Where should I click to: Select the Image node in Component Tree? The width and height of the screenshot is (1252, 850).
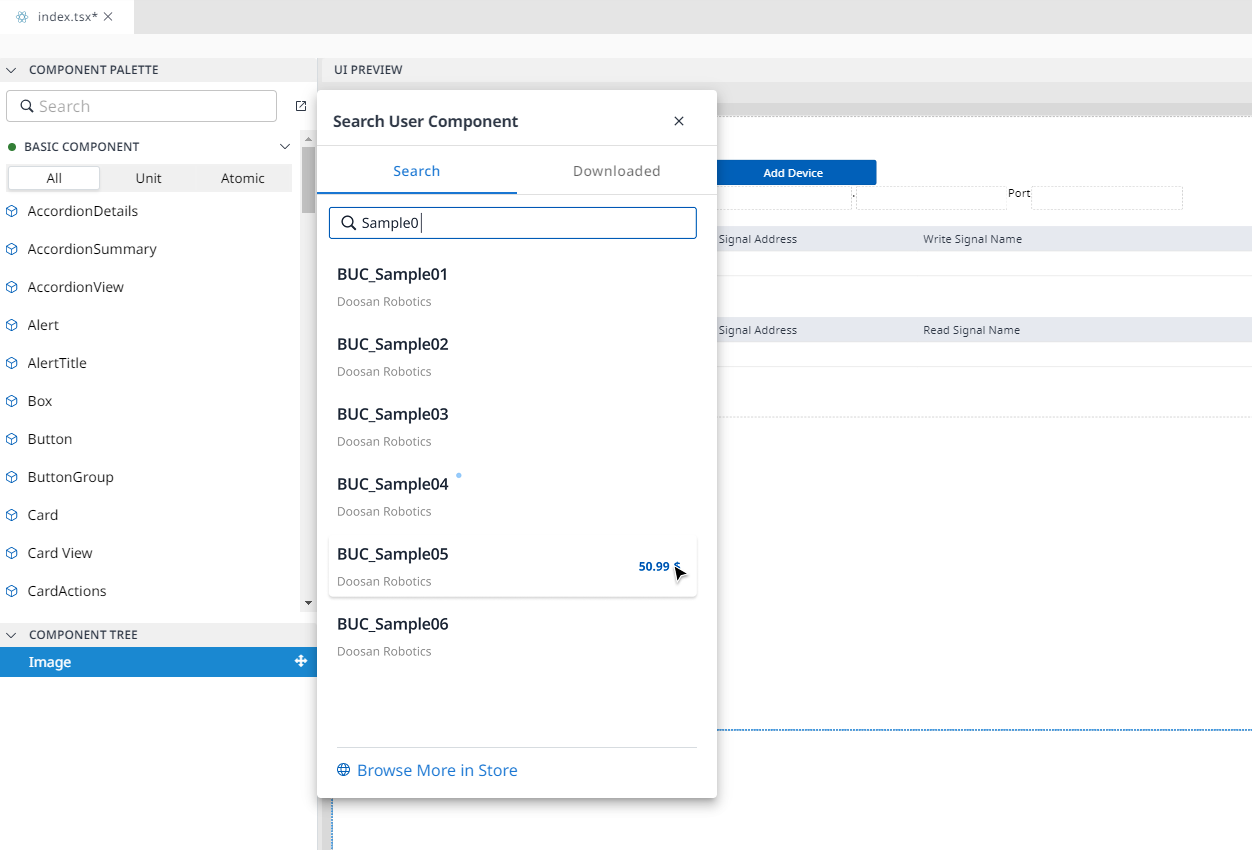pyautogui.click(x=158, y=662)
